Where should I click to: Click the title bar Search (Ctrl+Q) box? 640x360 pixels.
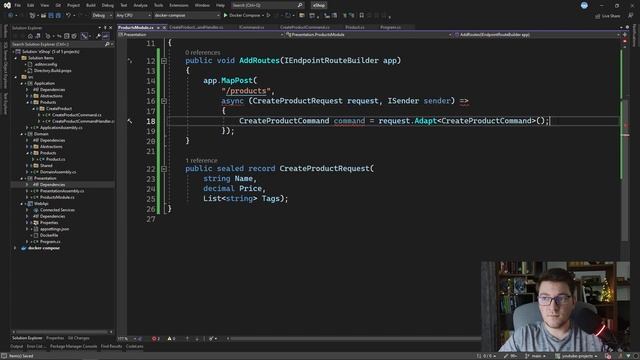pyautogui.click(x=267, y=5)
